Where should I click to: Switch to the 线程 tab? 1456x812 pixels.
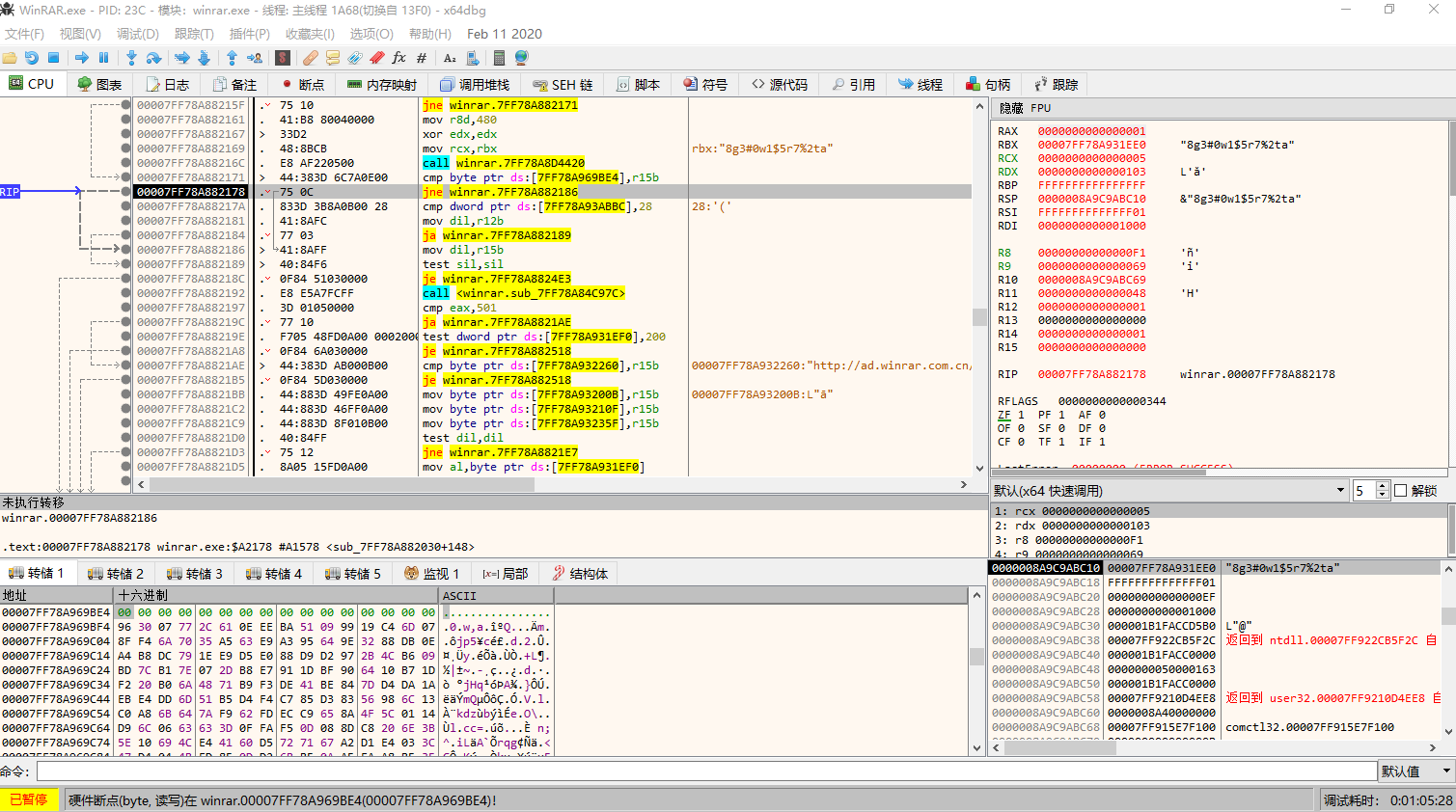point(920,85)
